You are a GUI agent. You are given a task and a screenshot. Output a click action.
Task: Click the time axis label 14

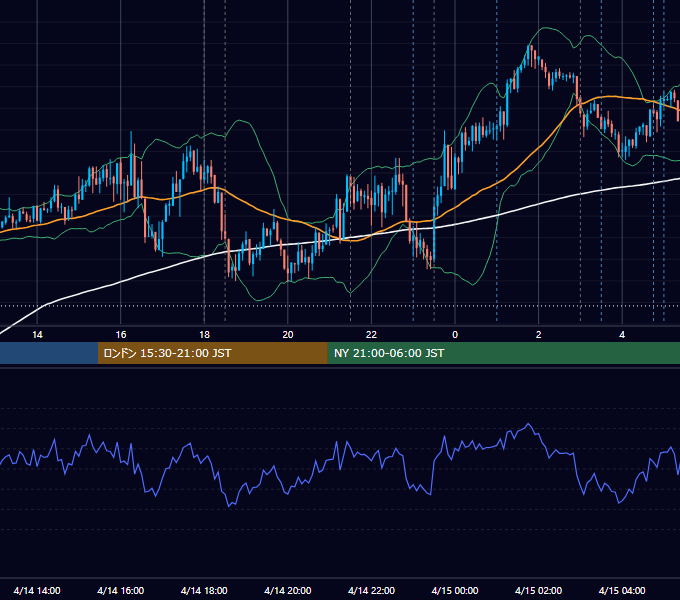[37, 335]
